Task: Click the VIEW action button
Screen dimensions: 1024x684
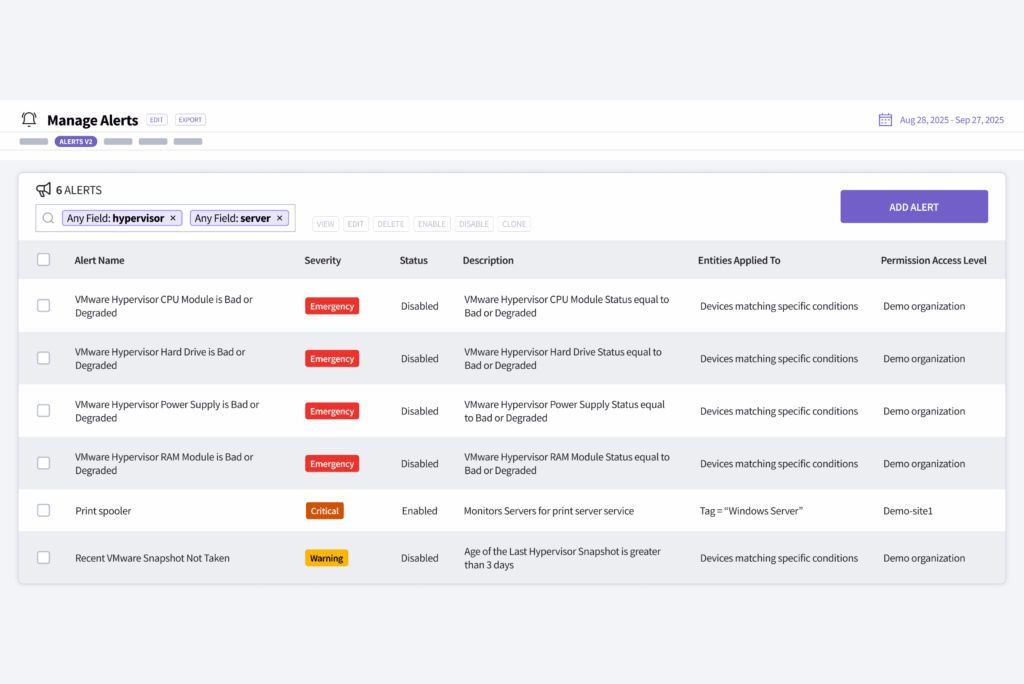Action: tap(325, 224)
